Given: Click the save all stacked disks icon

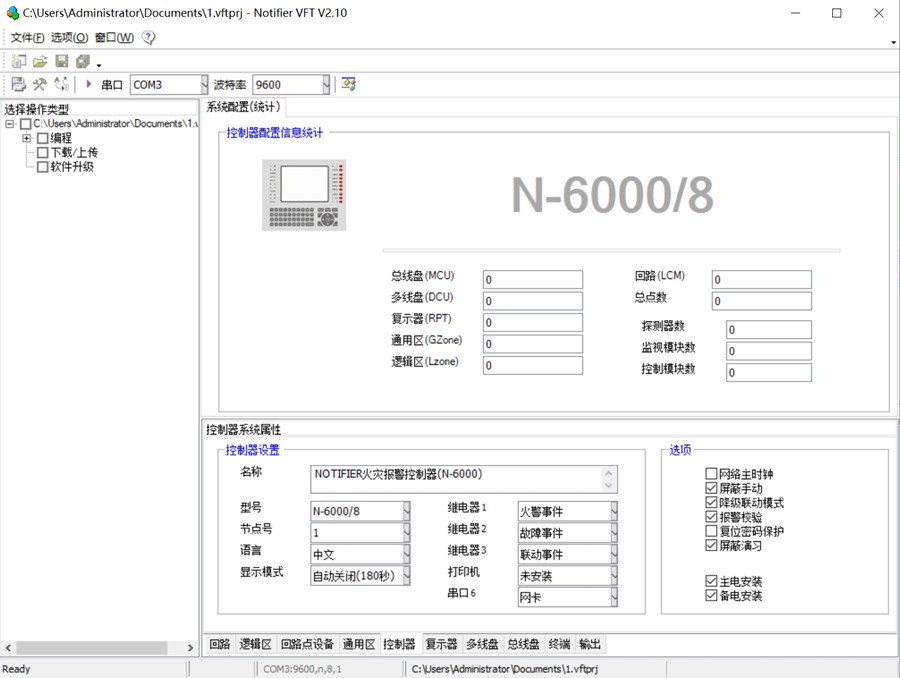Looking at the screenshot, I should click(x=83, y=61).
